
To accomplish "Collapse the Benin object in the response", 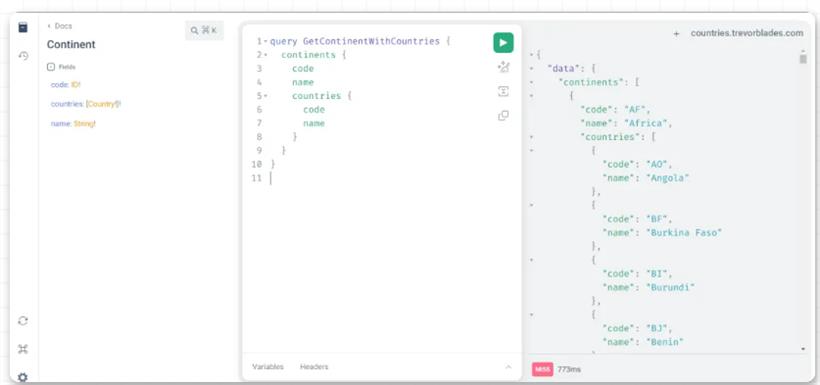I will [532, 315].
